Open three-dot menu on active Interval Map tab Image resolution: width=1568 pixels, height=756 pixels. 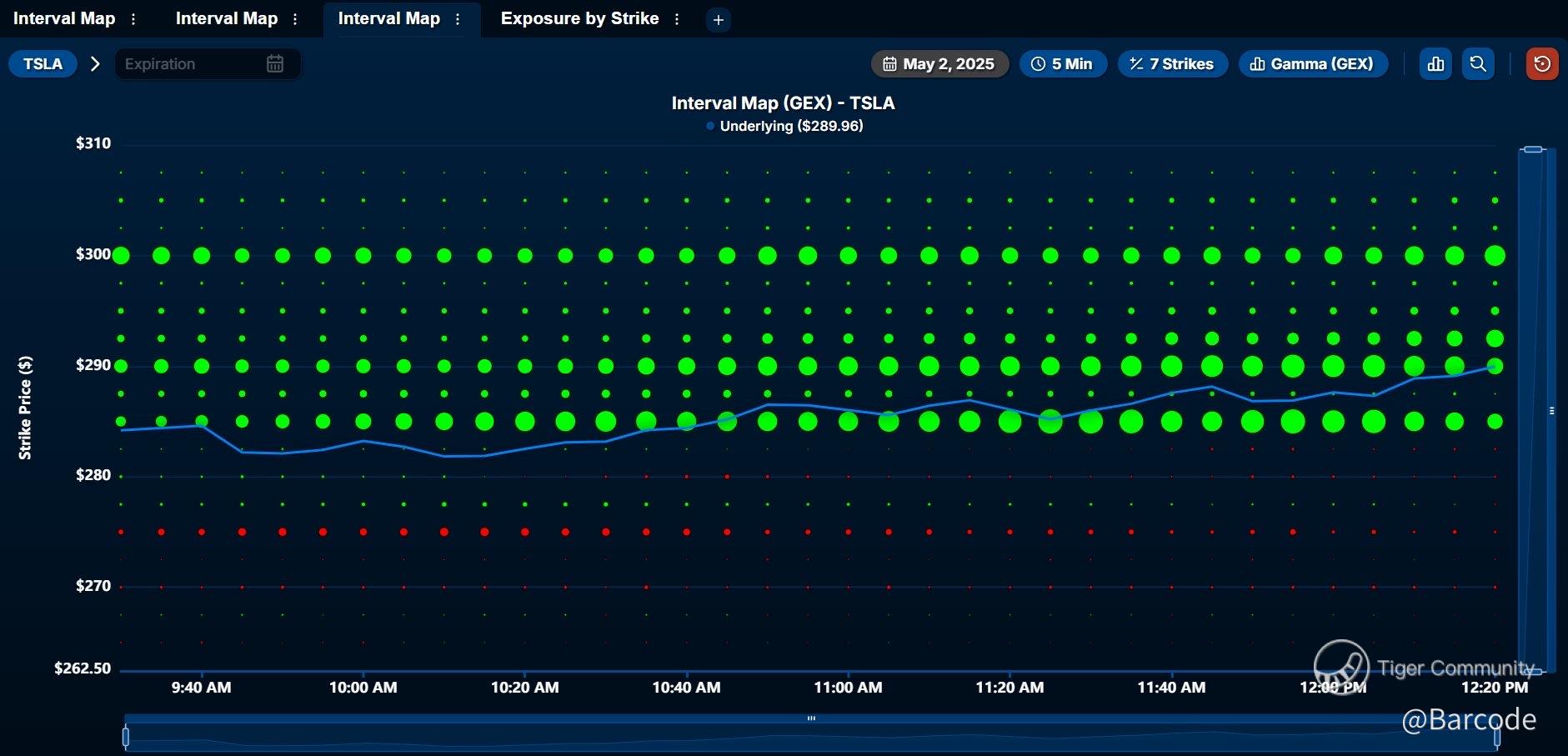[x=458, y=19]
